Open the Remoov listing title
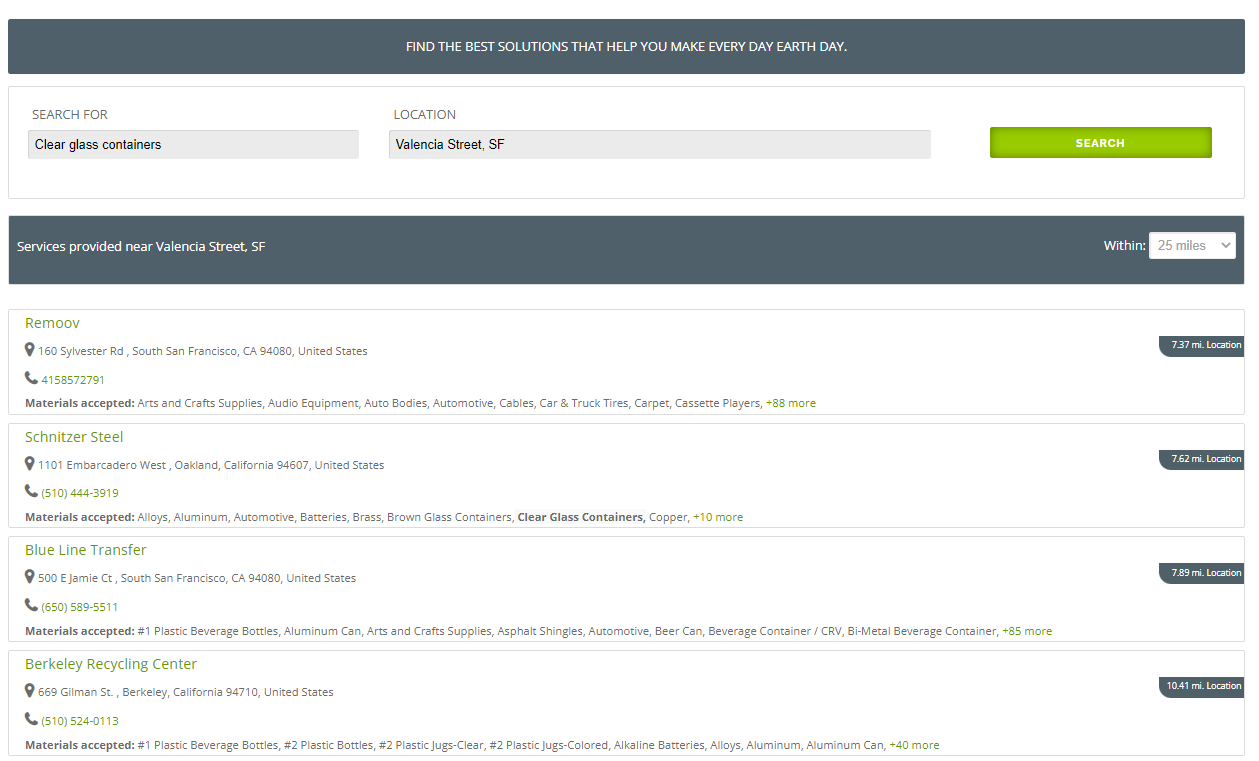This screenshot has width=1259, height=761. (x=52, y=323)
